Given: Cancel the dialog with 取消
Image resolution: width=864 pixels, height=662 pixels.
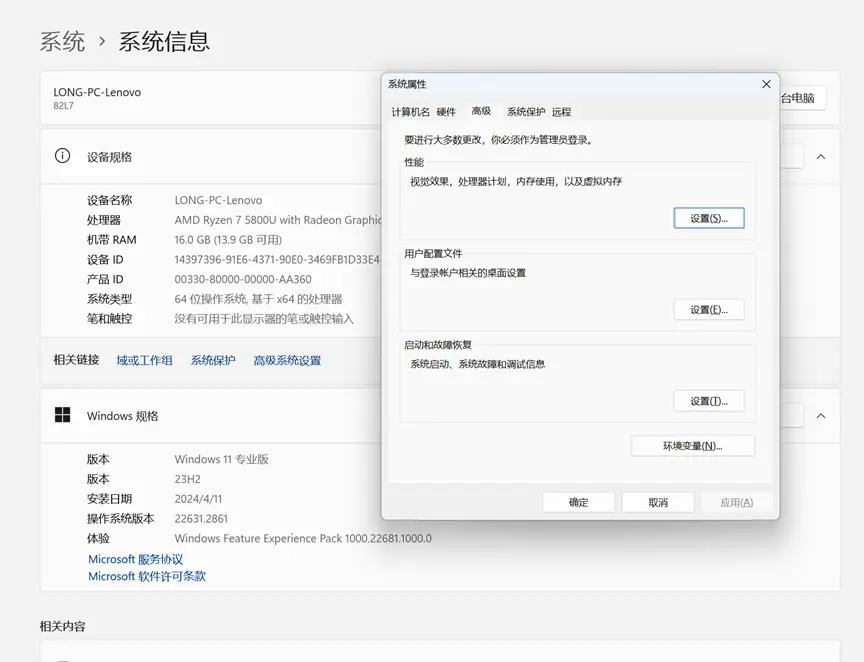Looking at the screenshot, I should coord(658,502).
